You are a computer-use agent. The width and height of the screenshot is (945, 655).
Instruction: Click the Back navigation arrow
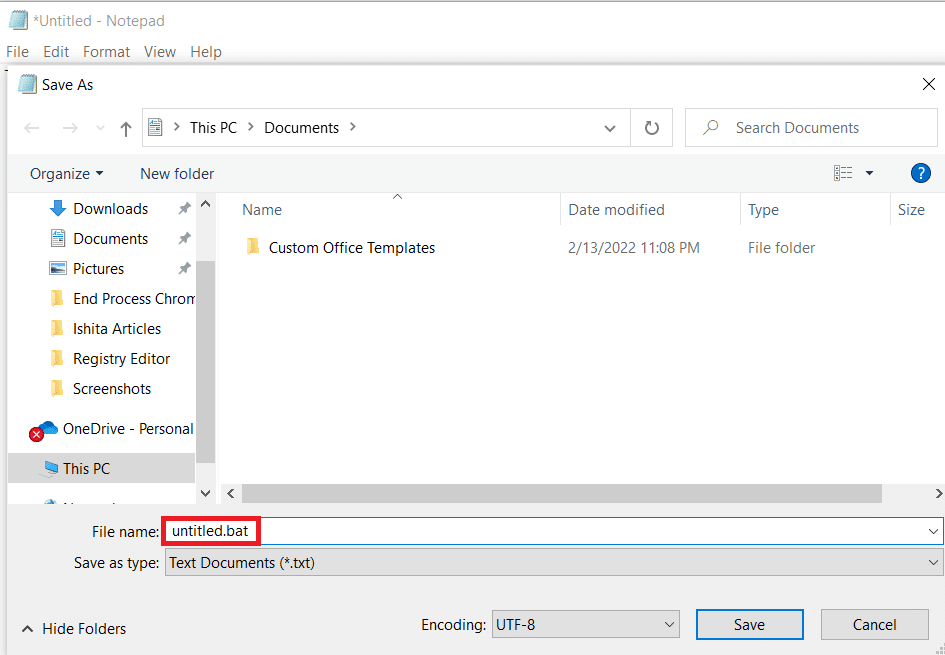pyautogui.click(x=31, y=128)
